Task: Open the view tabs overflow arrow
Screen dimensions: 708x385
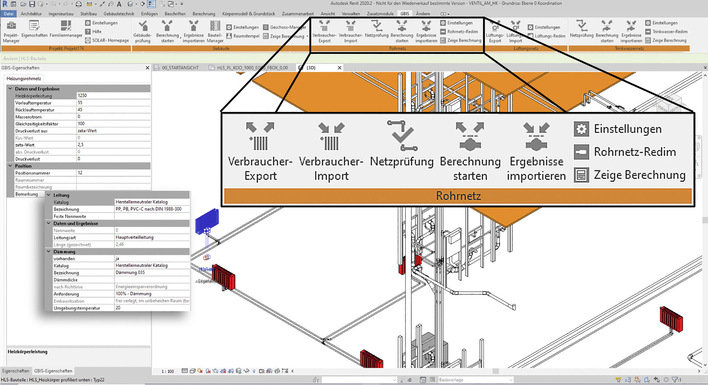Action: click(705, 68)
